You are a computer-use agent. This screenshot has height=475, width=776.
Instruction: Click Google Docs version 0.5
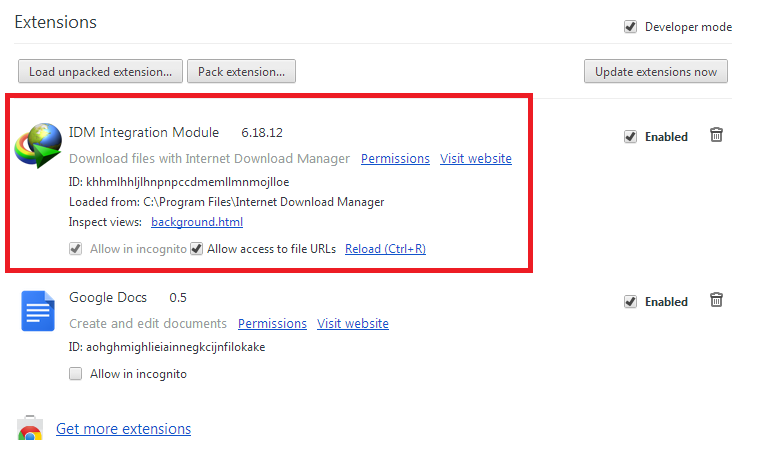click(178, 298)
